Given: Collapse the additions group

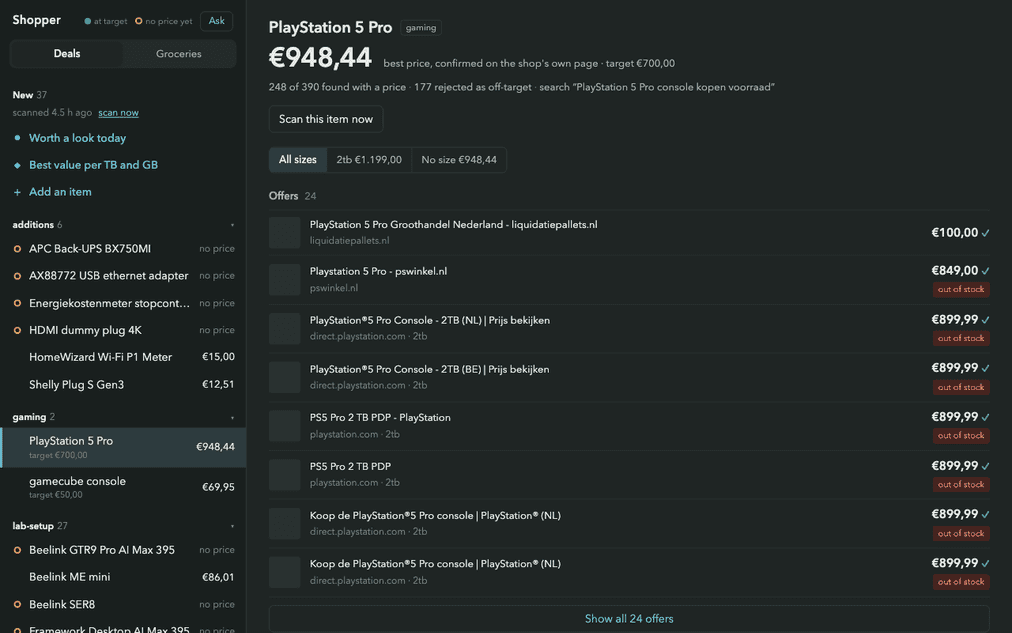Looking at the screenshot, I should [x=232, y=225].
